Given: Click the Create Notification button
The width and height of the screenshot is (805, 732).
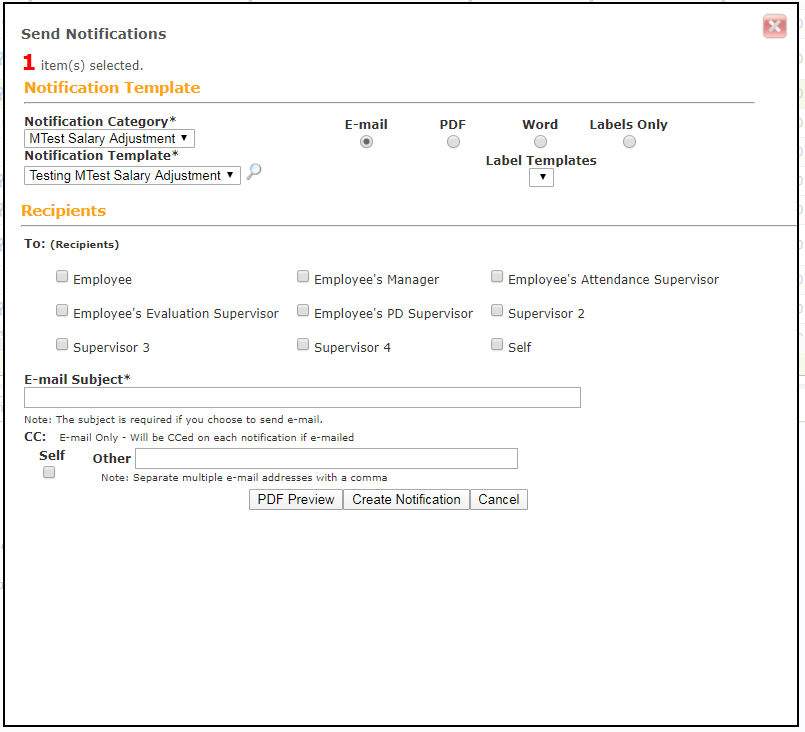Looking at the screenshot, I should coord(406,499).
